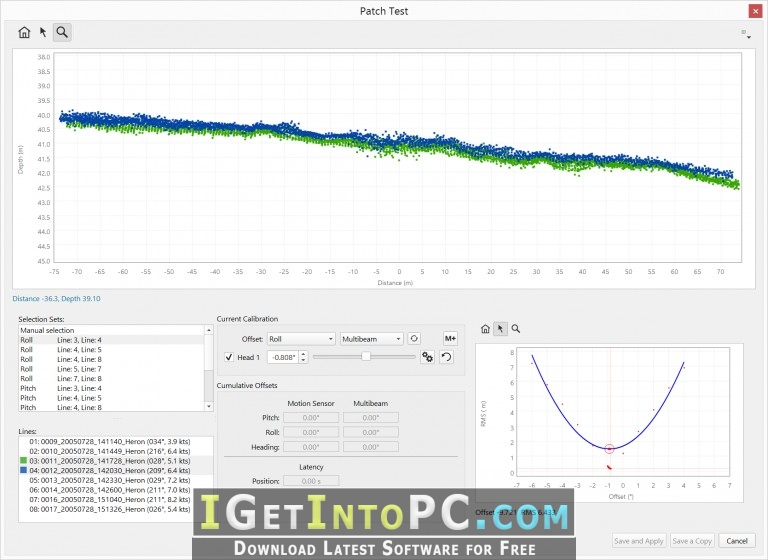Click the M+ button
Viewport: 768px width, 560px height.
(x=450, y=339)
